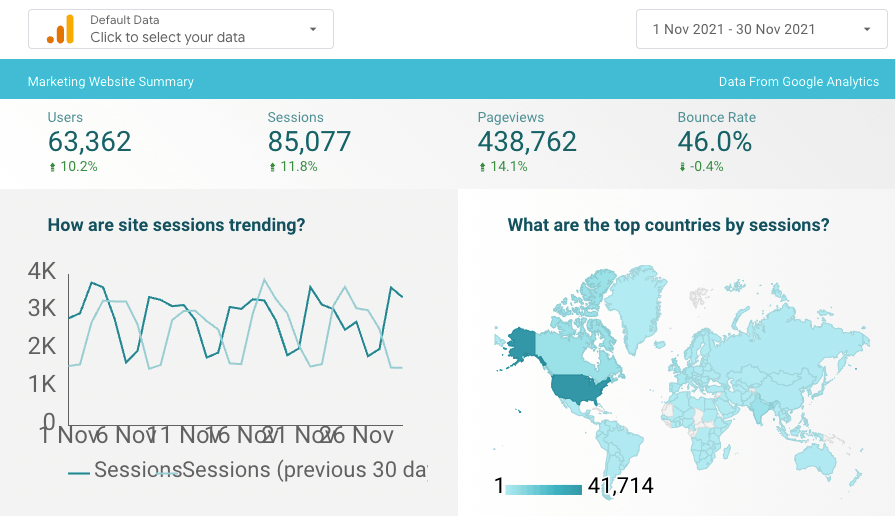
Task: Click the Sessions scorecard label
Action: [296, 117]
